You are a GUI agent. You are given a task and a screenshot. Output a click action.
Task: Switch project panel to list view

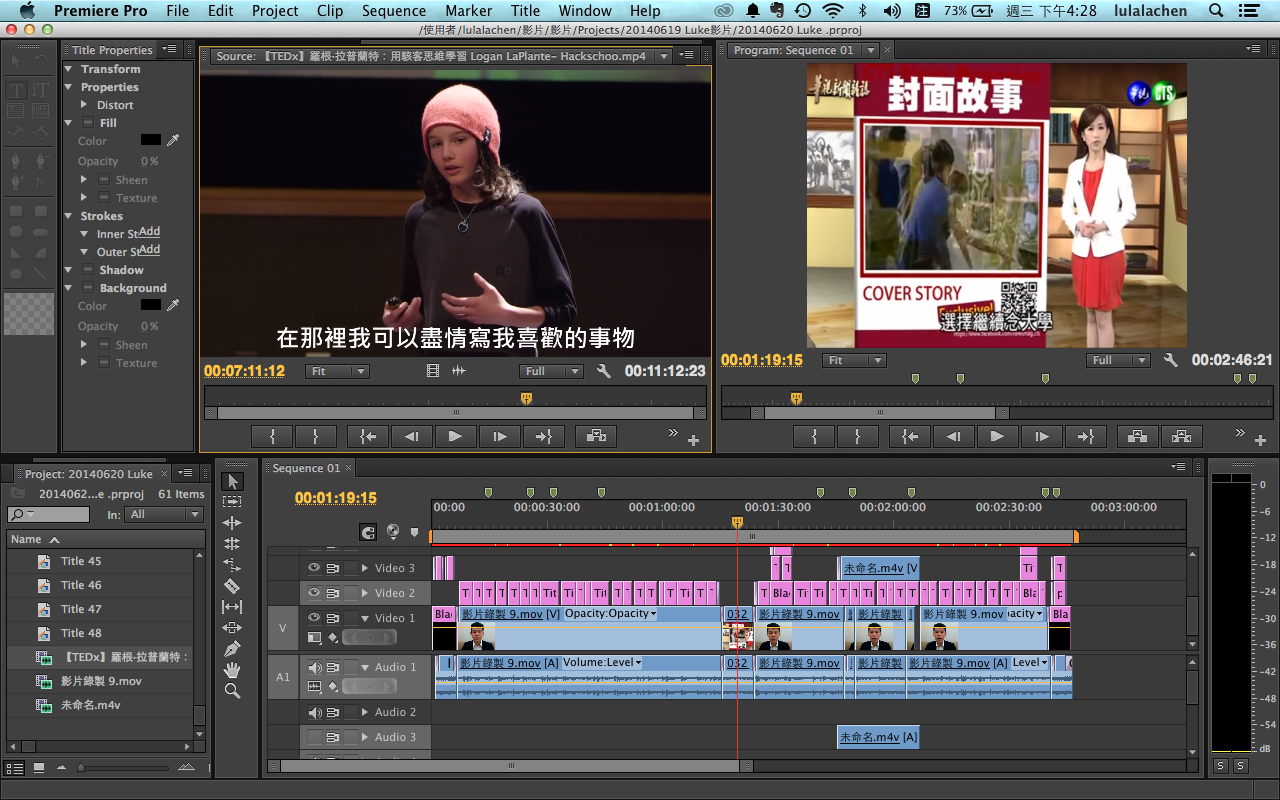(x=16, y=768)
